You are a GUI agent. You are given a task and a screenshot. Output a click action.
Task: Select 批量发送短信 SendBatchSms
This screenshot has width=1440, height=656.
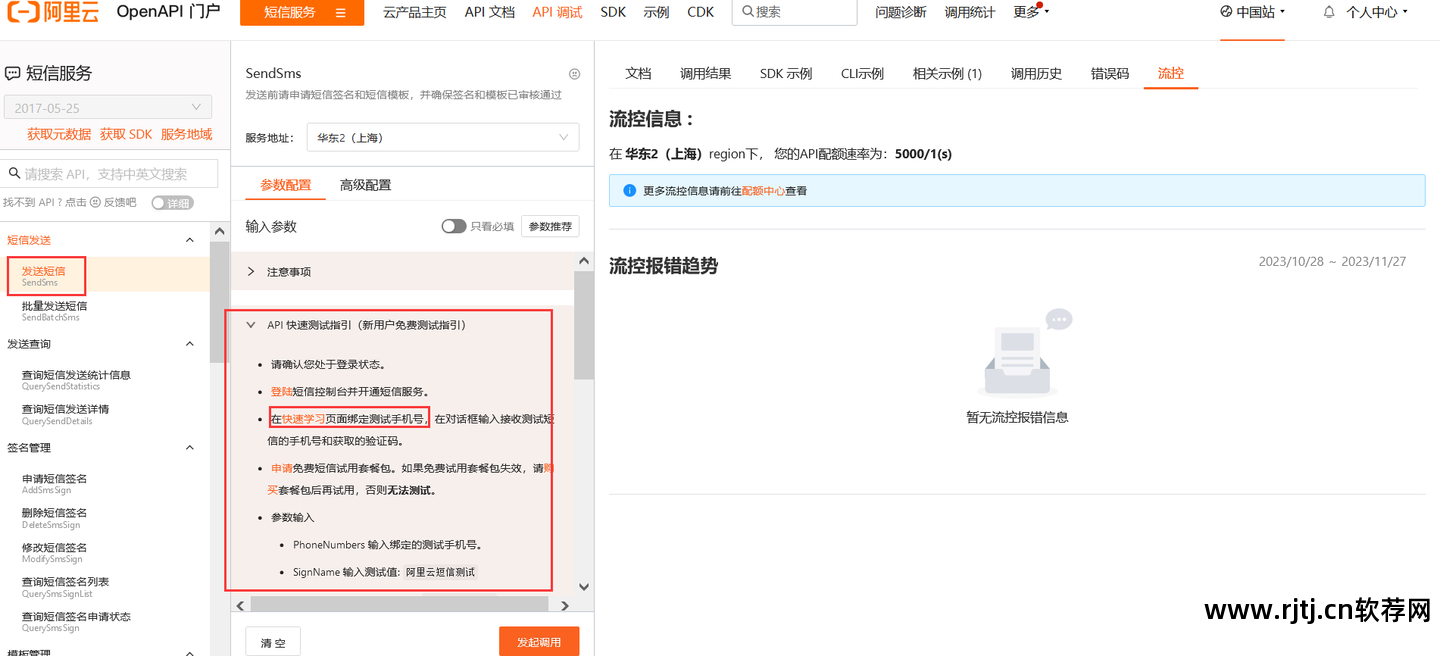click(x=54, y=311)
